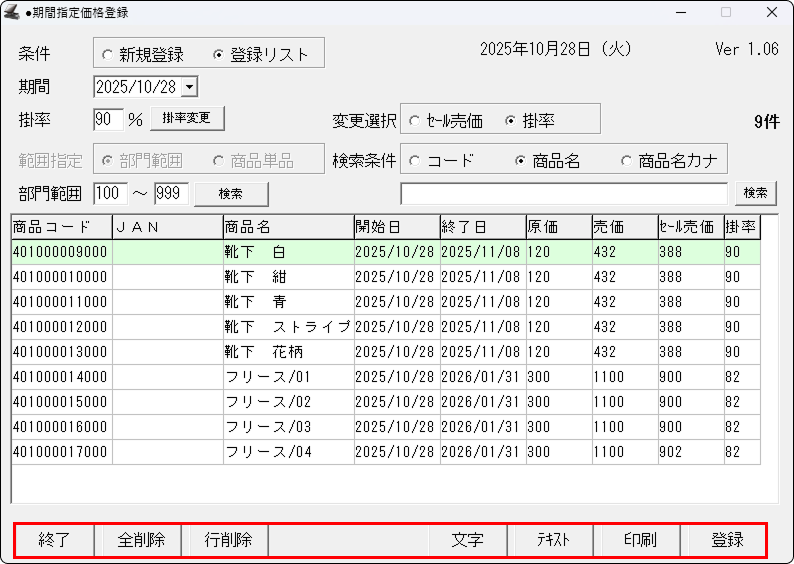Select the フリース/01 row in list
The image size is (794, 564).
tap(288, 377)
